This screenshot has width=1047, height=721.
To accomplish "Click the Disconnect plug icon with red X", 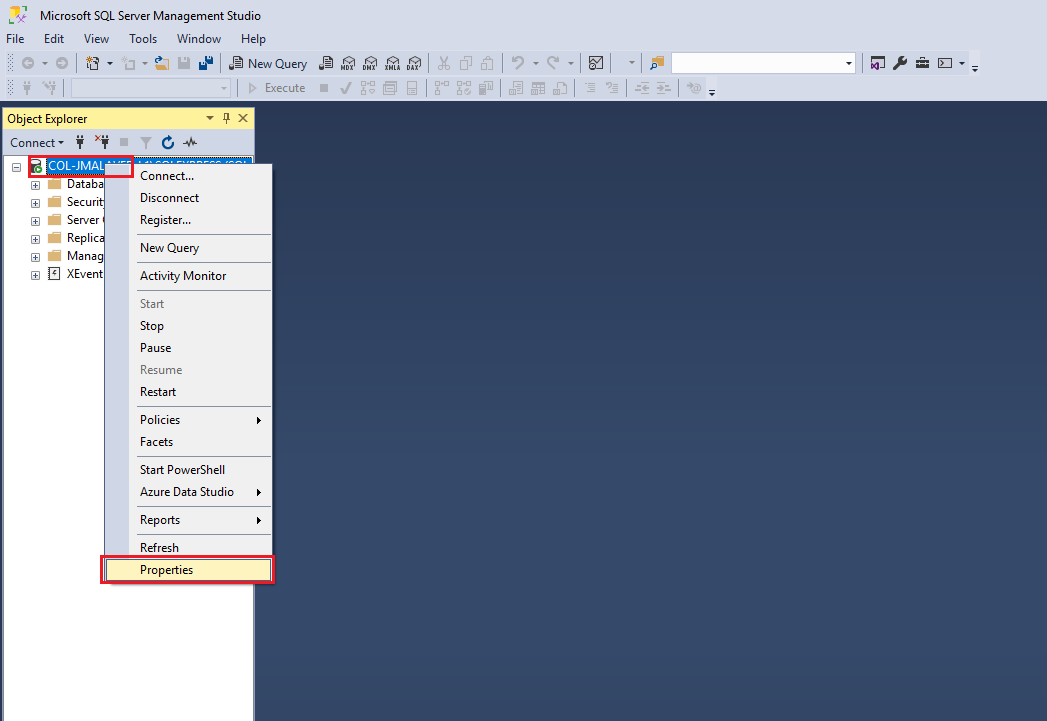I will pyautogui.click(x=101, y=142).
